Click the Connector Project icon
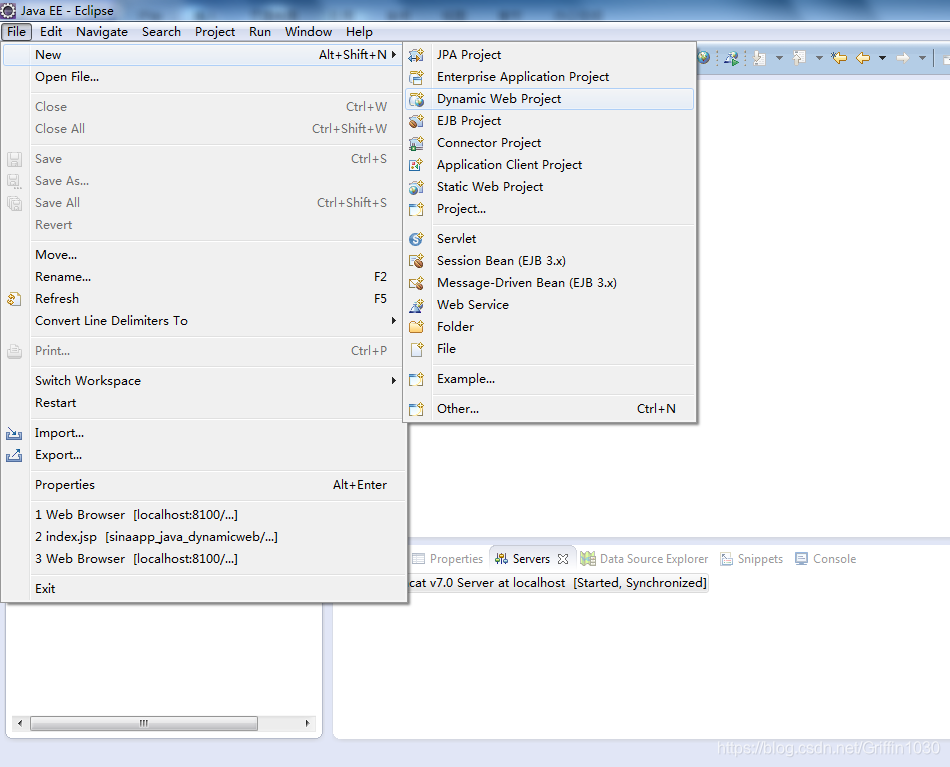This screenshot has width=950, height=767. pos(416,143)
